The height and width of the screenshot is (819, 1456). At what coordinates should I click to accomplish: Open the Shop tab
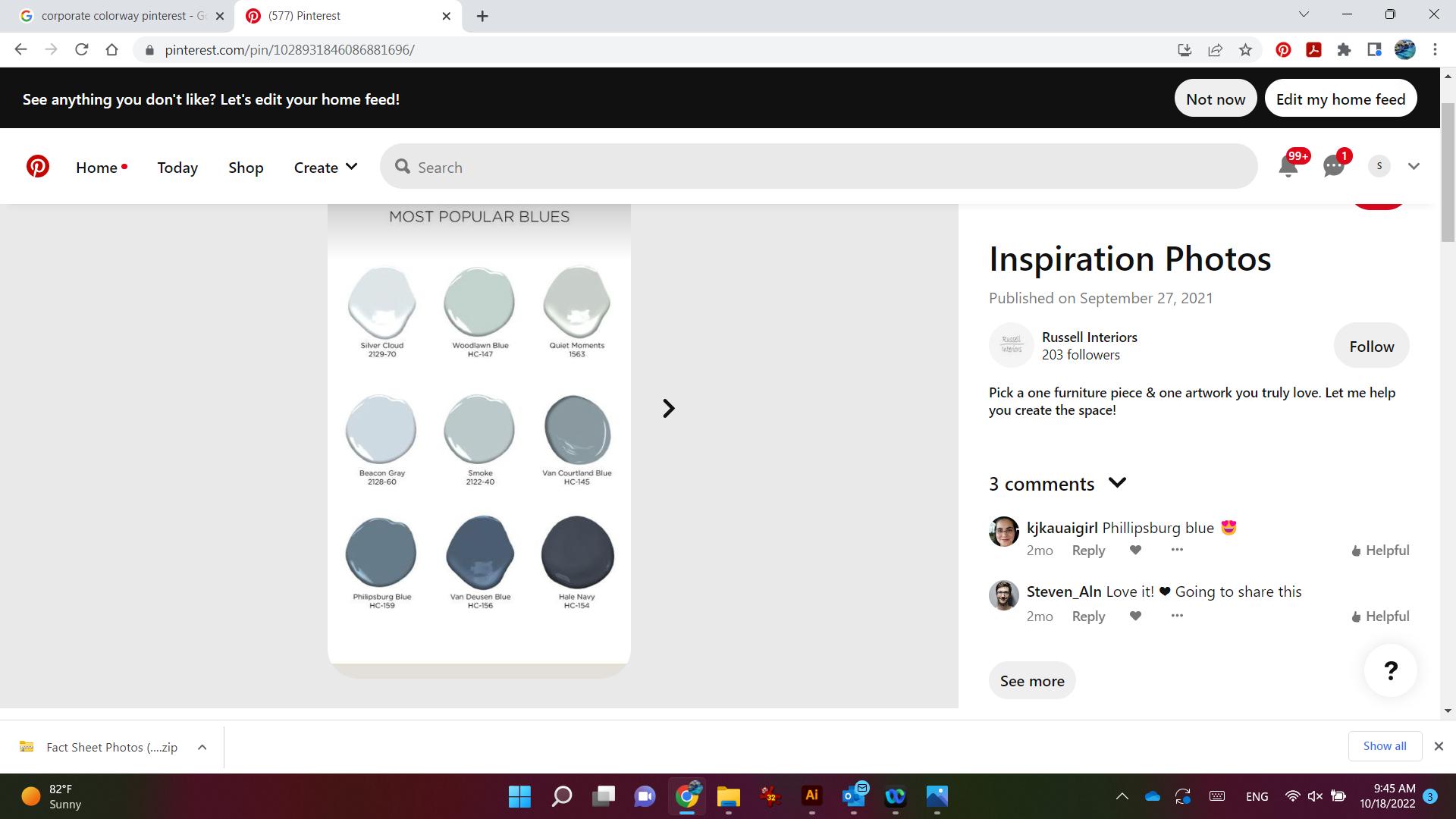pyautogui.click(x=246, y=168)
